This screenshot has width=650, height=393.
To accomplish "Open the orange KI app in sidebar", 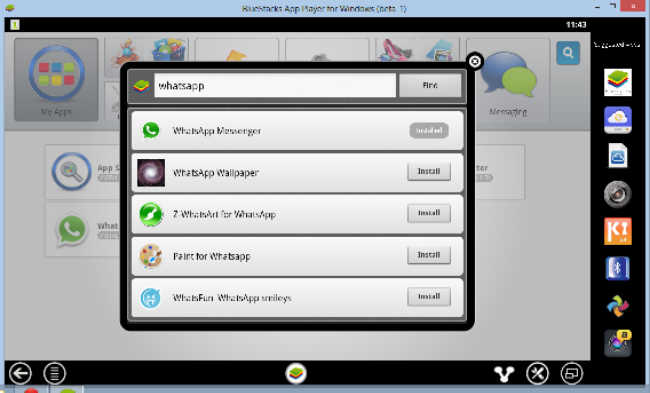I will tap(618, 231).
